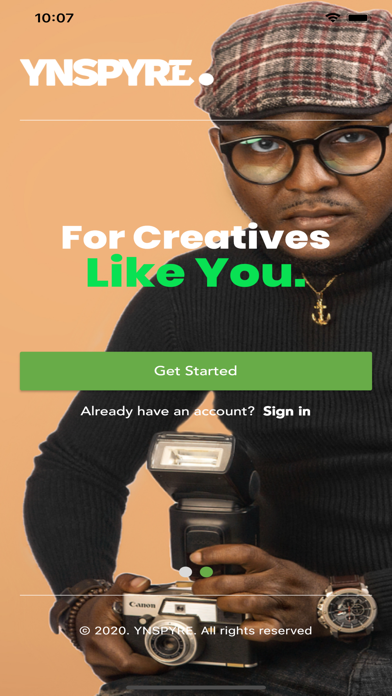Click the 2020 YNSPYRE copyright footer text
This screenshot has height=696, width=392.
pyautogui.click(x=196, y=630)
